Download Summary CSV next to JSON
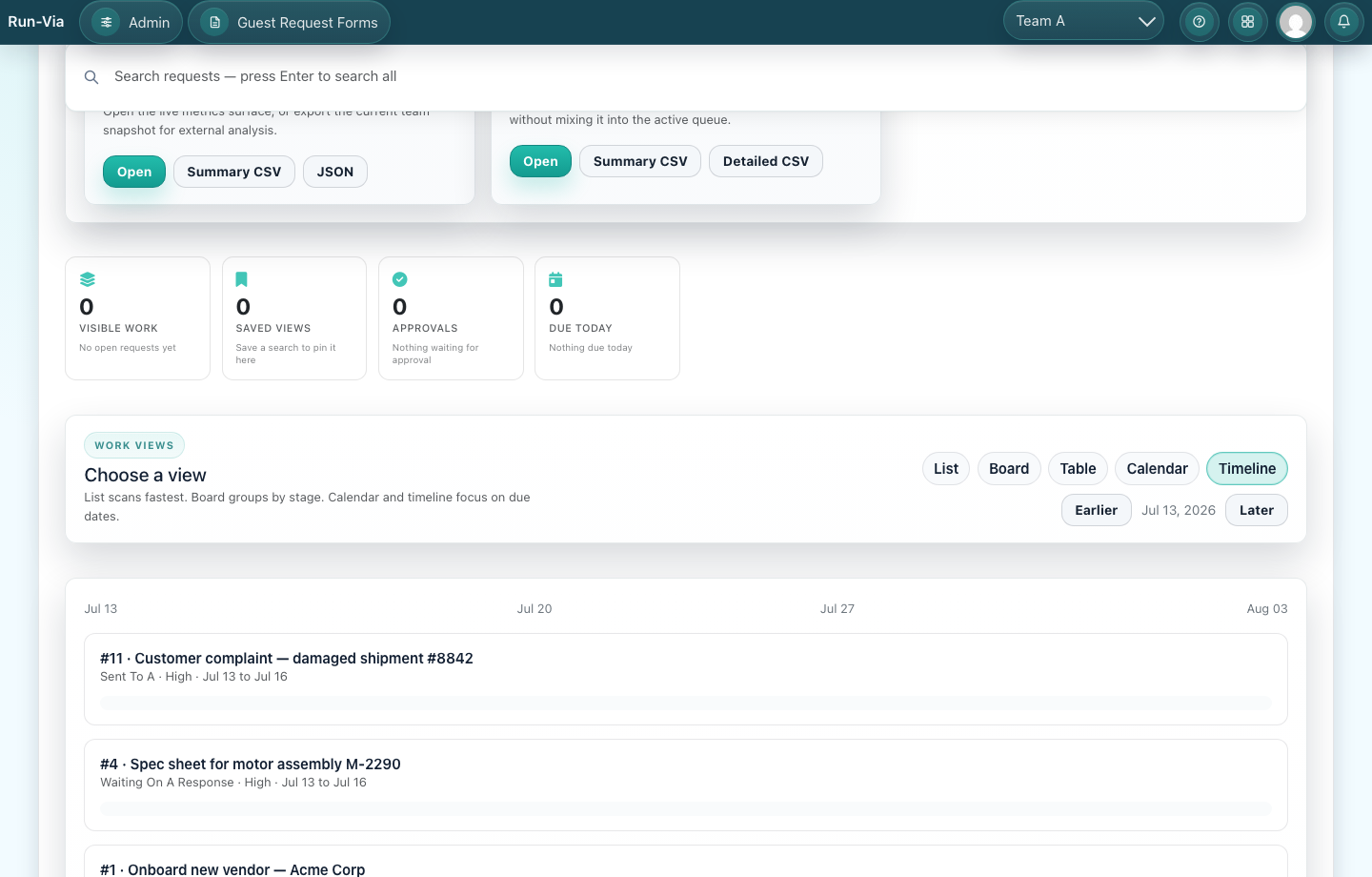Screen dimensions: 1372x877 point(234,172)
